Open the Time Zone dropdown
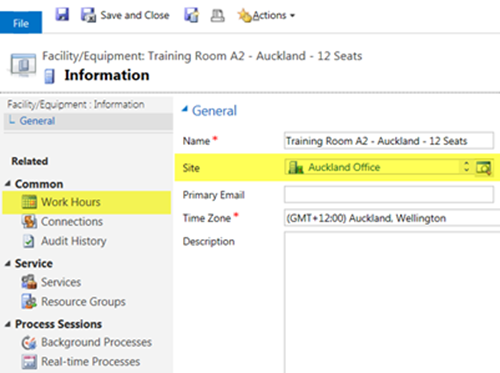 (392, 218)
